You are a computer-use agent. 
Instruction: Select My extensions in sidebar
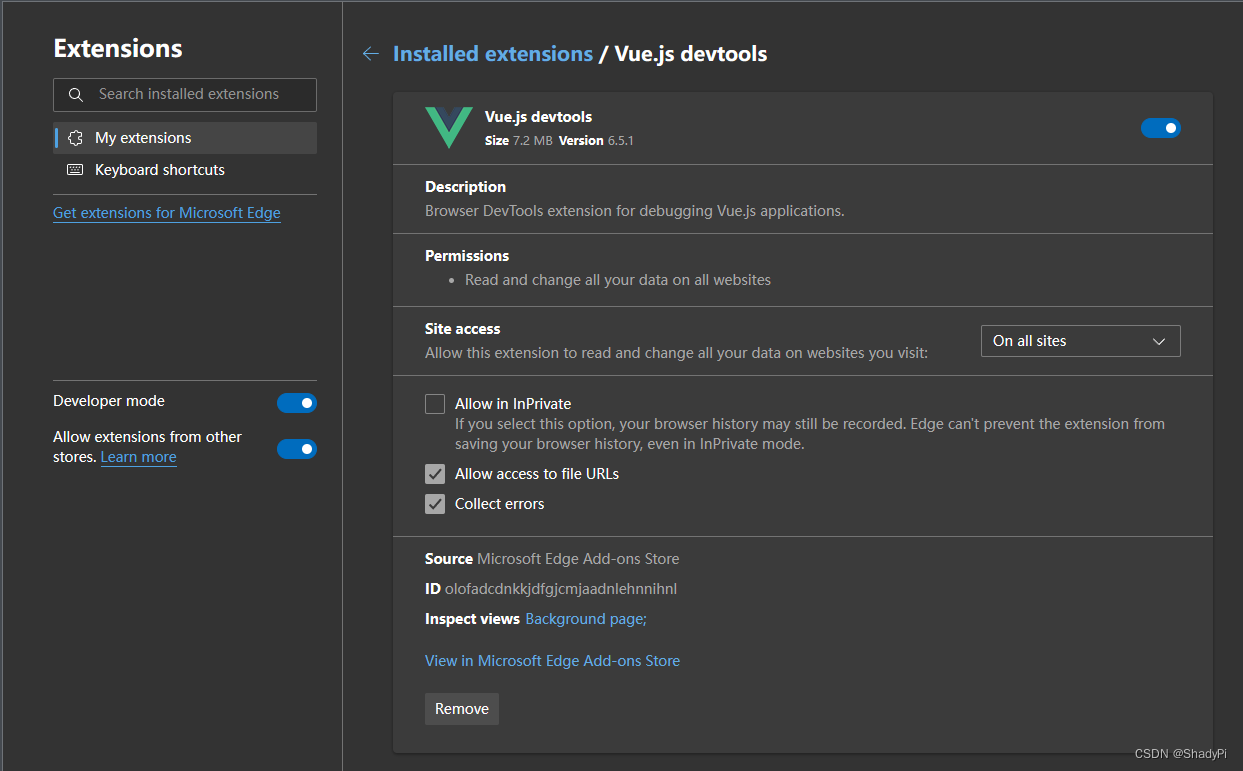[x=185, y=138]
